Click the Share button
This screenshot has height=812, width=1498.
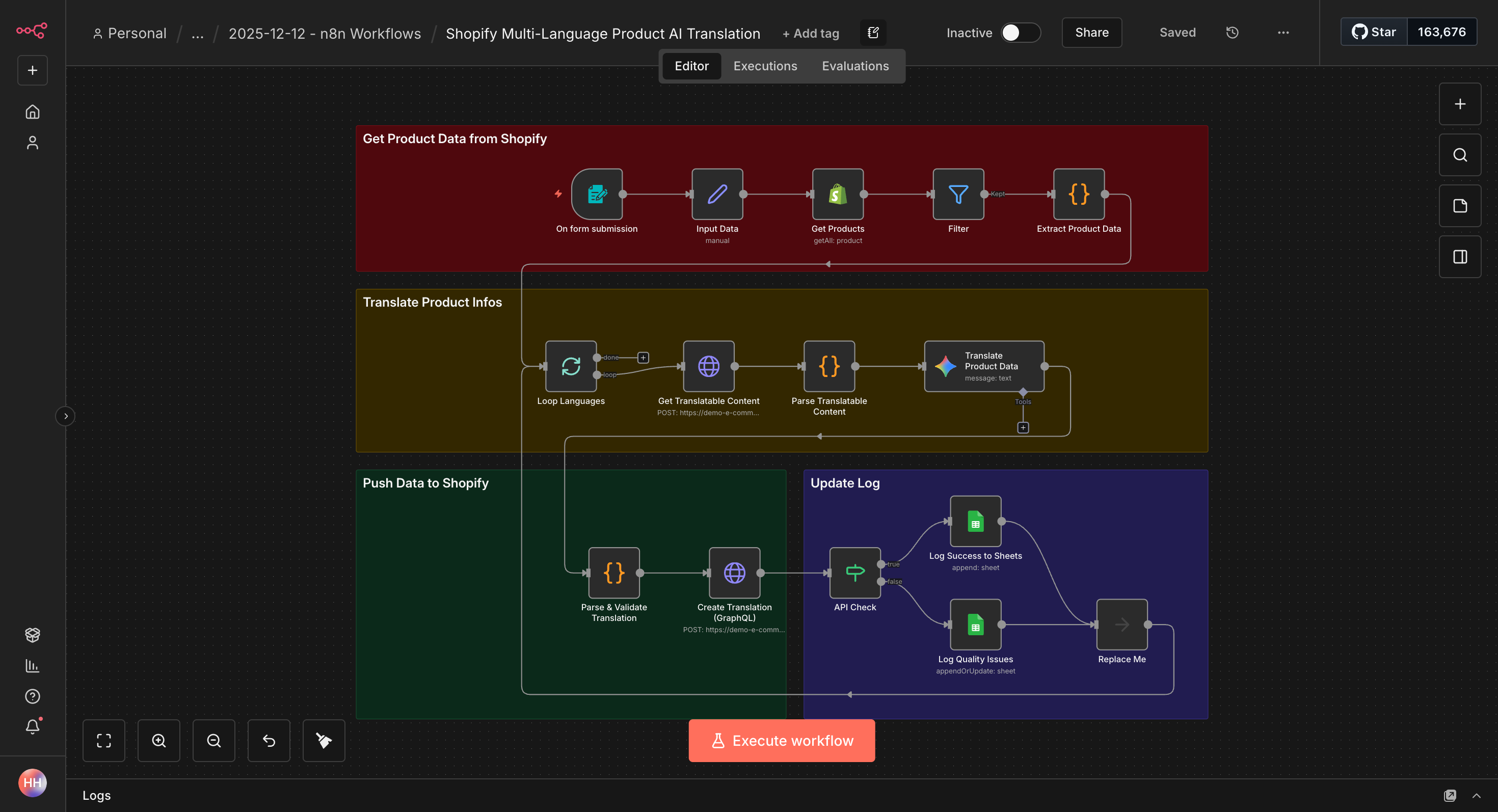tap(1091, 33)
